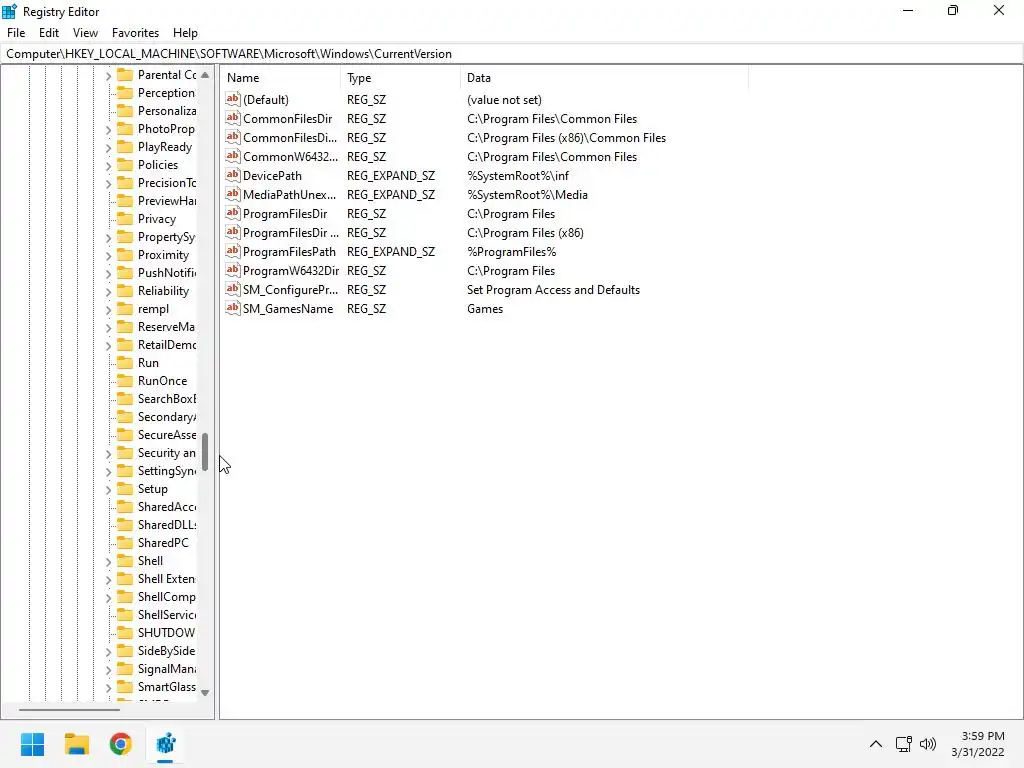Click the registry path address bar

tap(512, 54)
